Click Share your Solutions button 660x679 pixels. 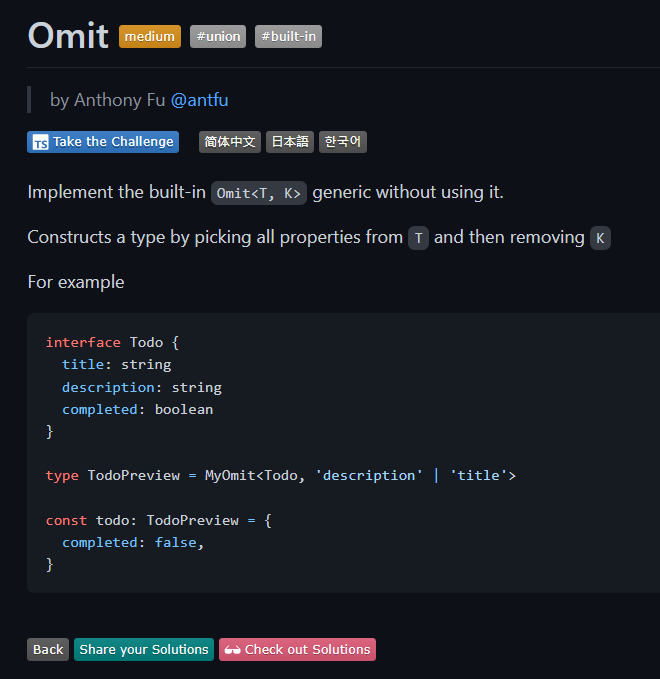[x=144, y=650]
